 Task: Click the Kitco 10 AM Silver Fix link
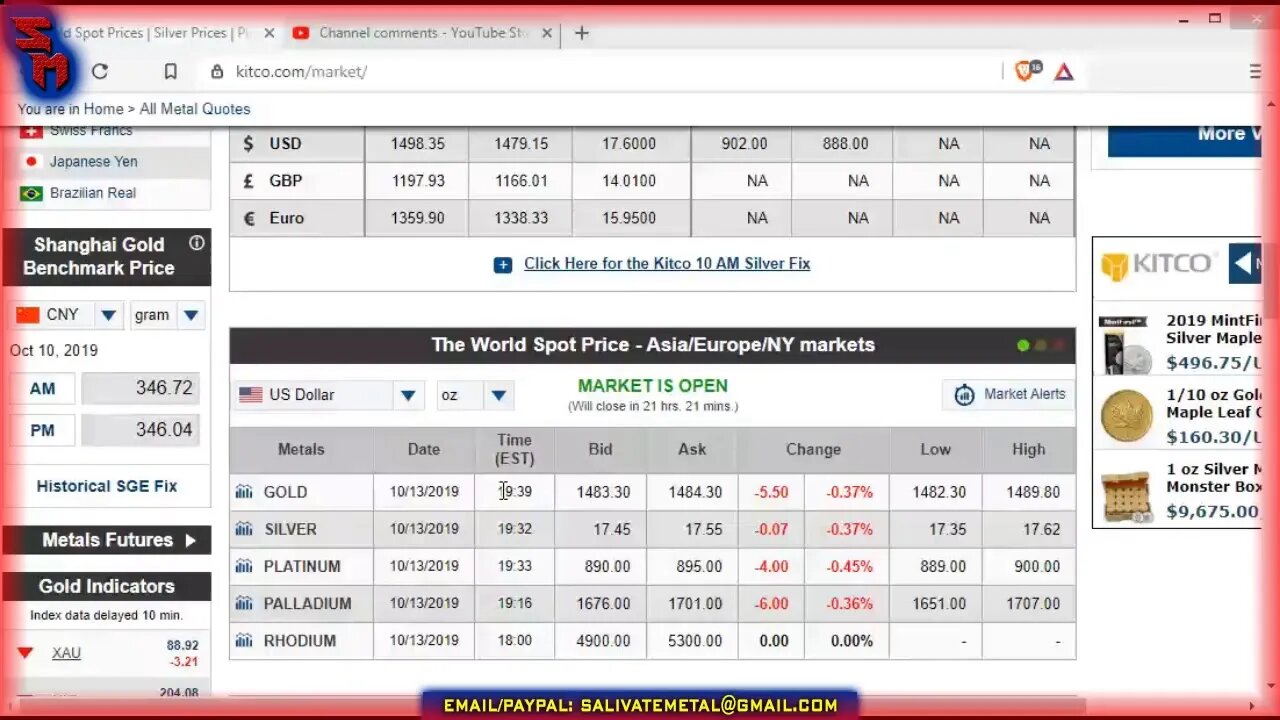667,264
